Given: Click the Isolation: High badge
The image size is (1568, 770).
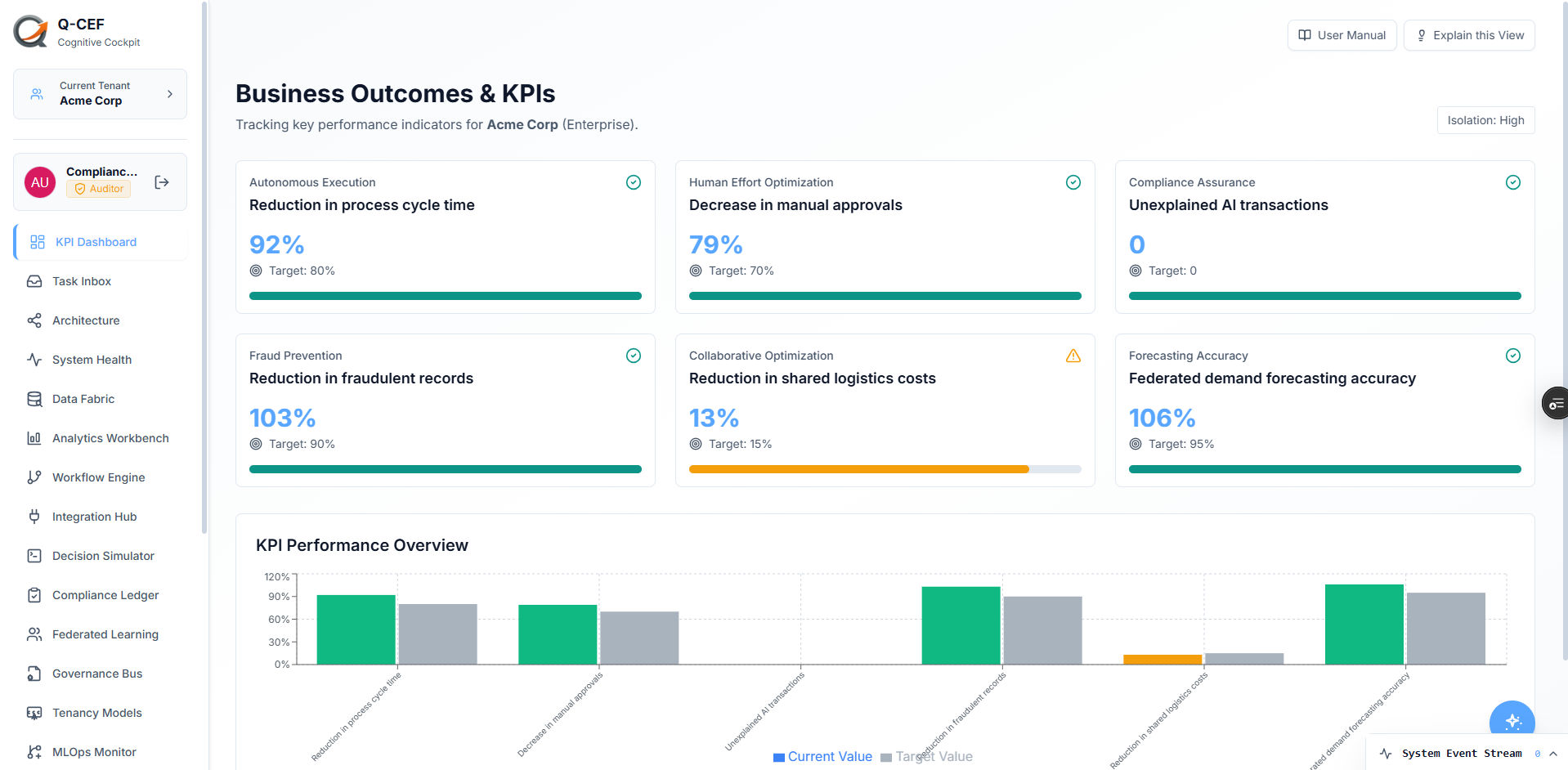Looking at the screenshot, I should (1485, 120).
